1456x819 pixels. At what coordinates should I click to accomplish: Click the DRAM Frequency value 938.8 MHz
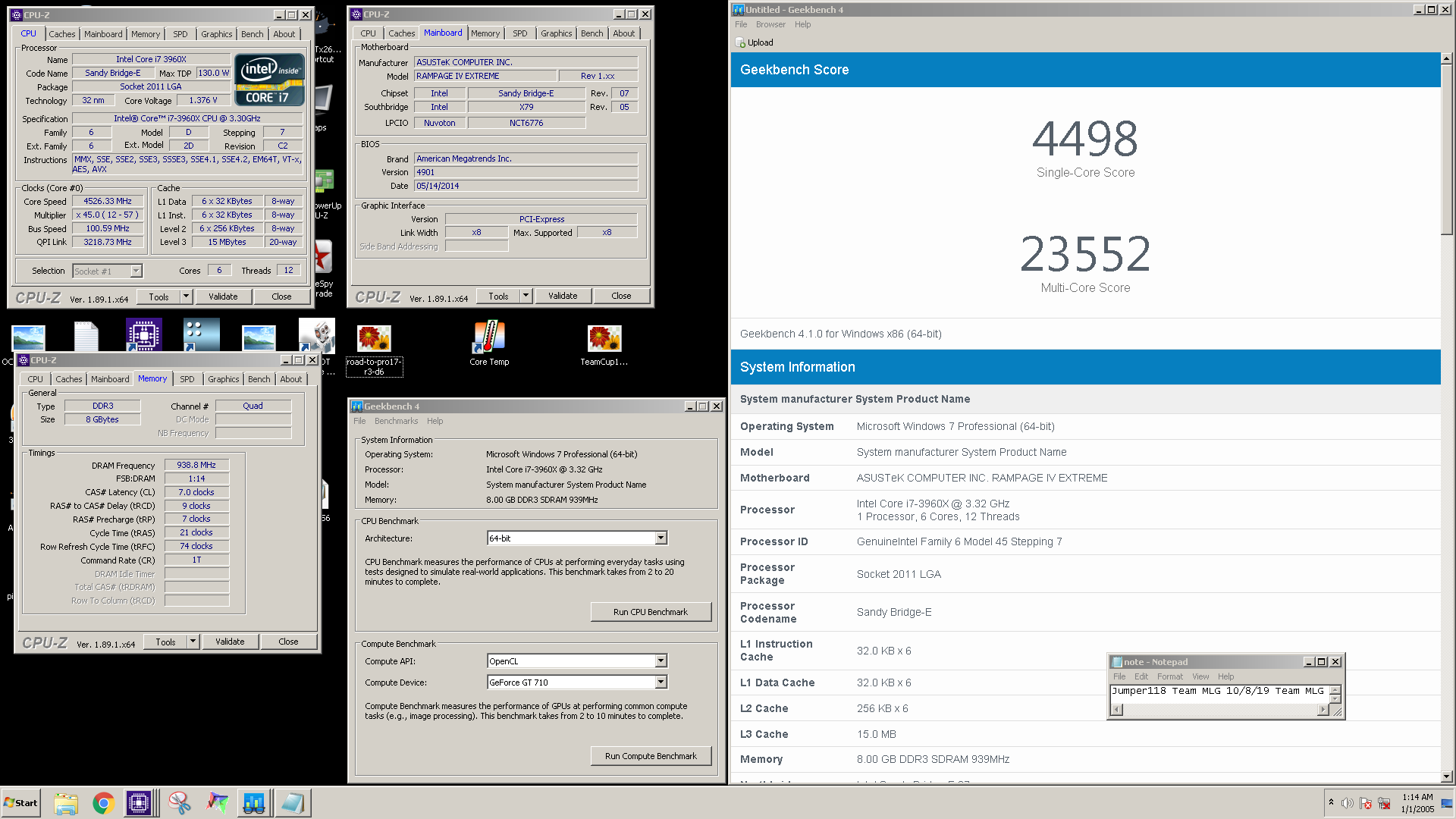point(196,466)
